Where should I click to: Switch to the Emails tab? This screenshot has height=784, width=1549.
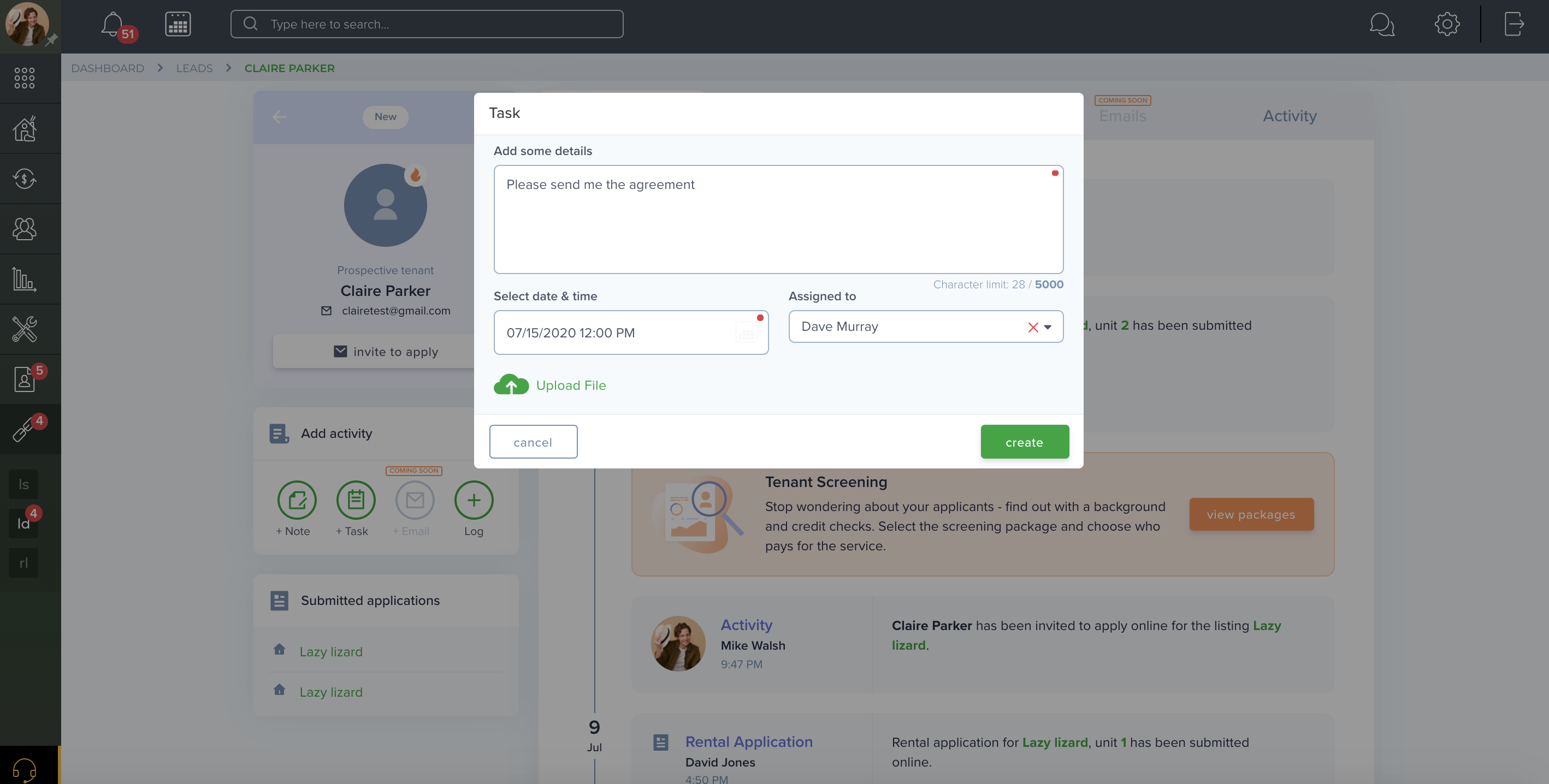pyautogui.click(x=1122, y=116)
